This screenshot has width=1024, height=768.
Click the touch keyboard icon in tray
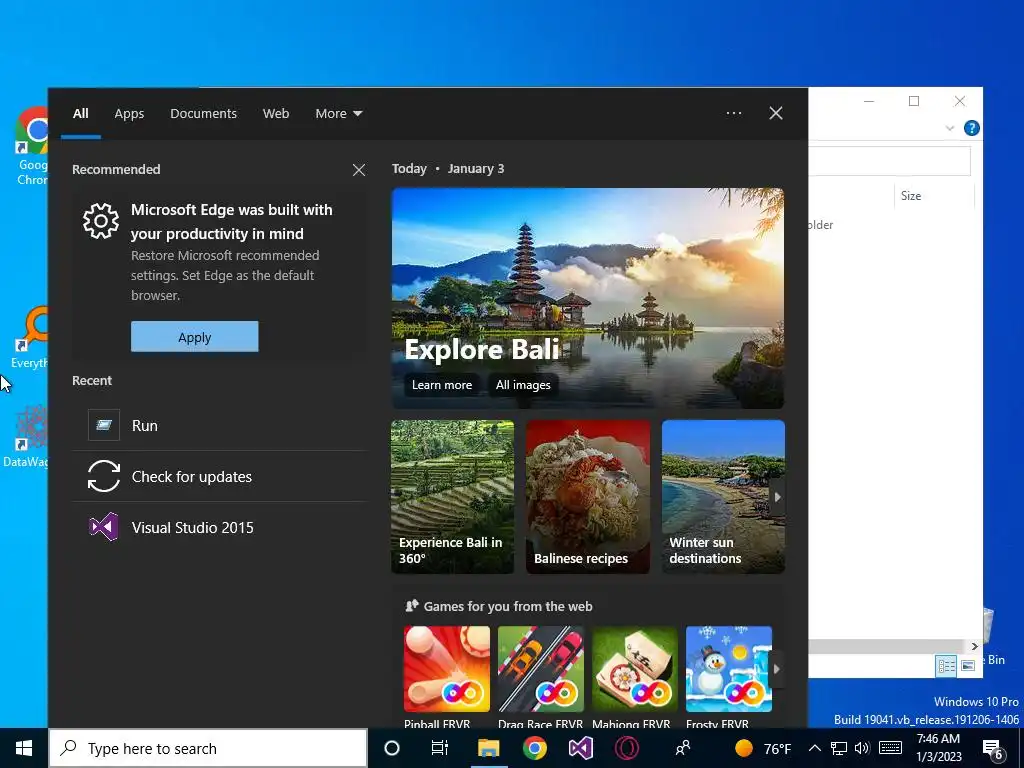pyautogui.click(x=890, y=748)
